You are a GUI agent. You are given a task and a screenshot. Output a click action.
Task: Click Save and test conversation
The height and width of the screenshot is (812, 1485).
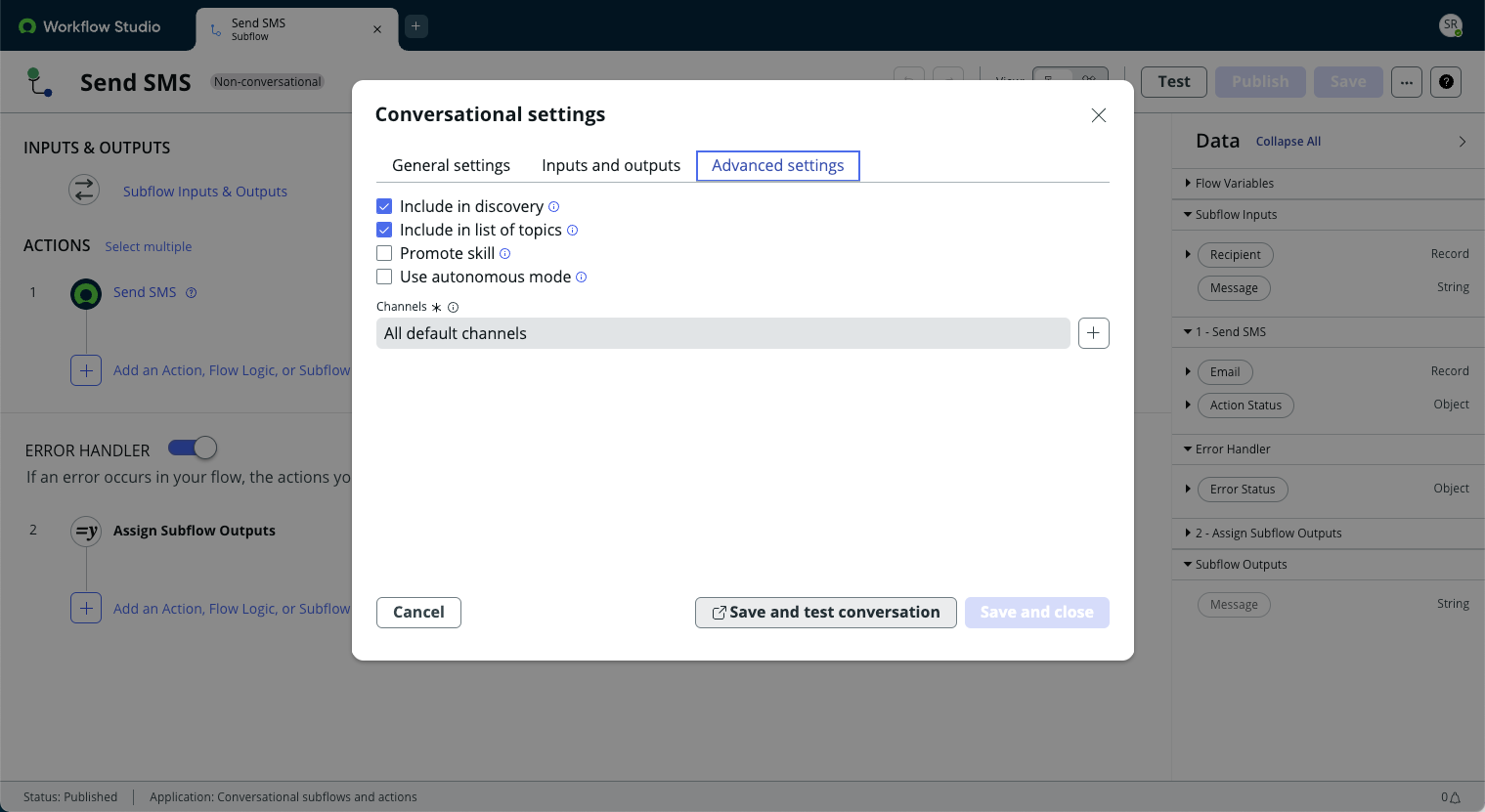tap(826, 613)
